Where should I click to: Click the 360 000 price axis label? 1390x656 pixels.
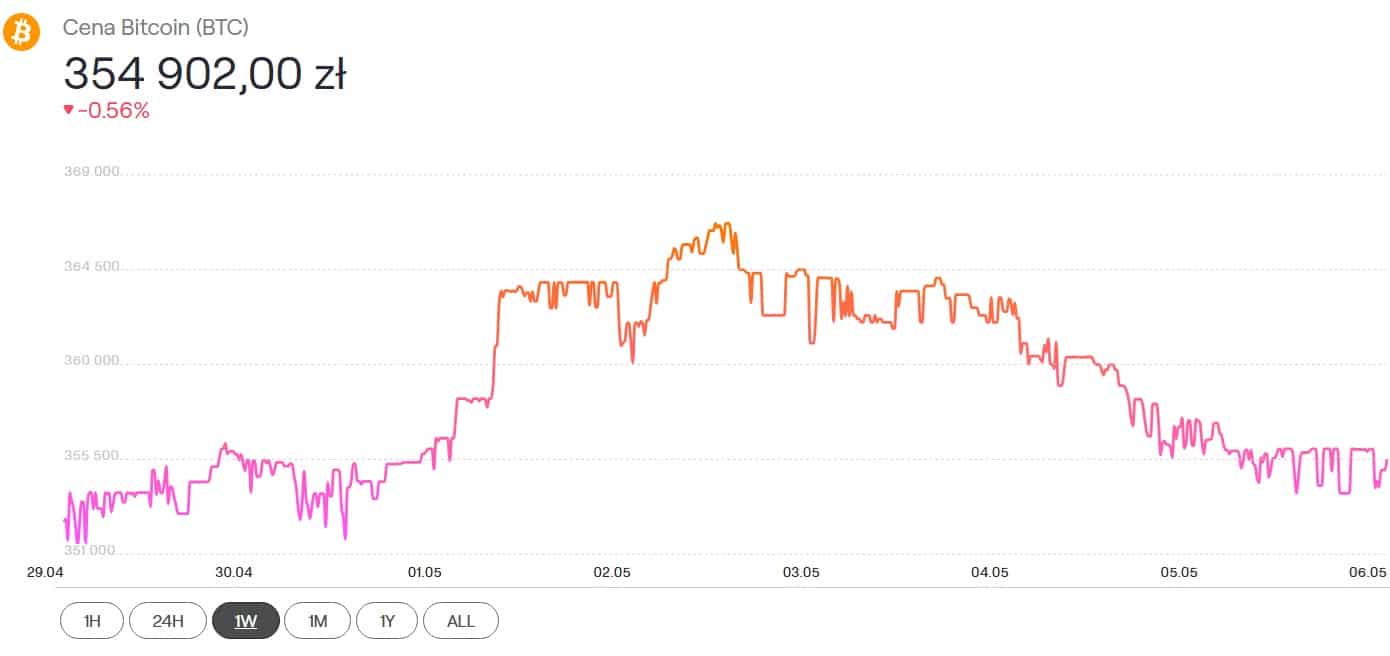91,361
